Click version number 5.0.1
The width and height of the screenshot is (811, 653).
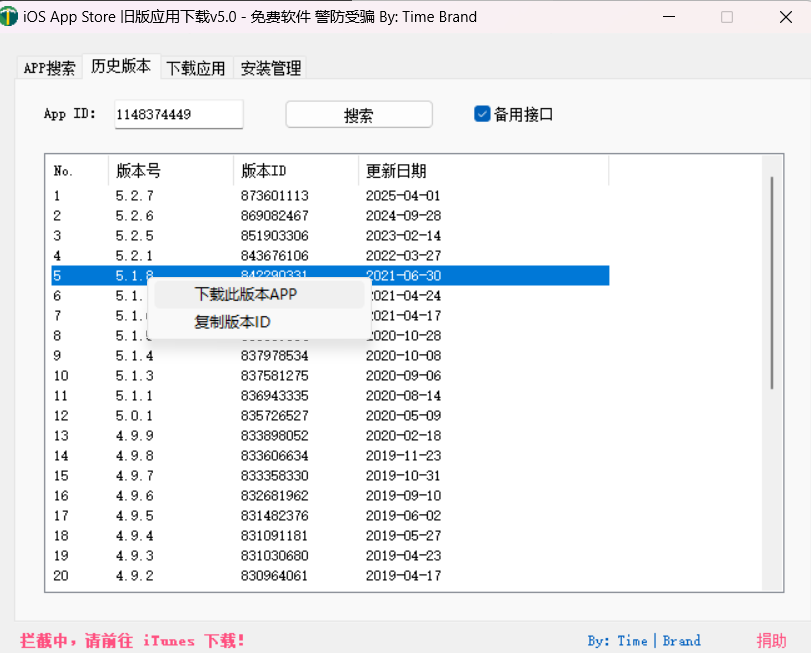coord(134,416)
